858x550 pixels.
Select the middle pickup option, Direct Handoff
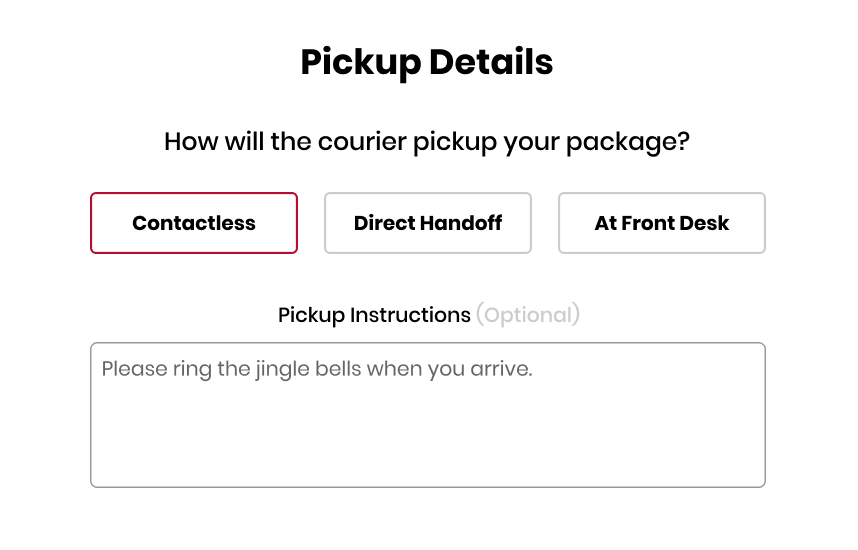click(428, 223)
